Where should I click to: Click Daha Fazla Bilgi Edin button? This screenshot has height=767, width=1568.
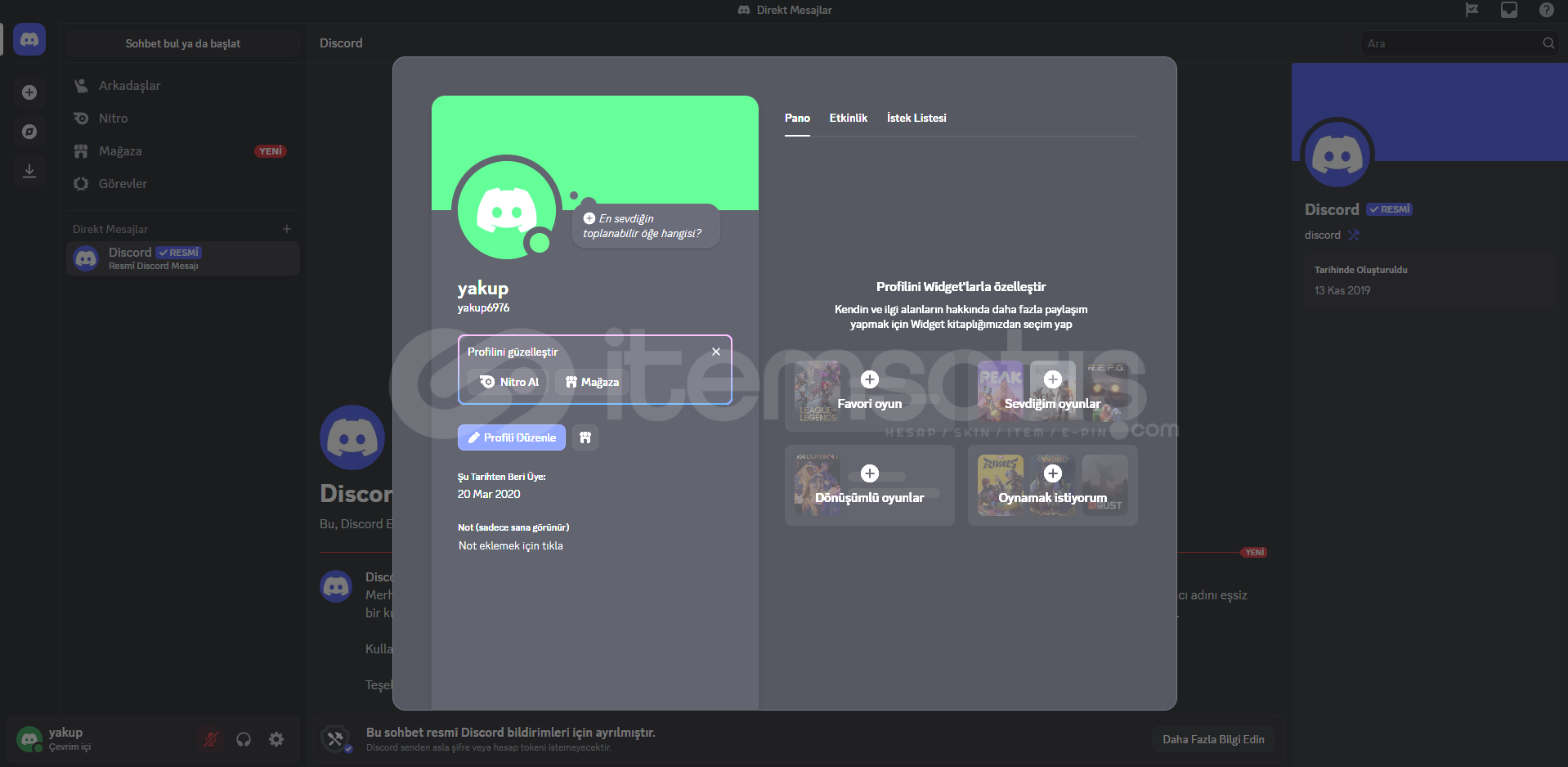tap(1213, 739)
